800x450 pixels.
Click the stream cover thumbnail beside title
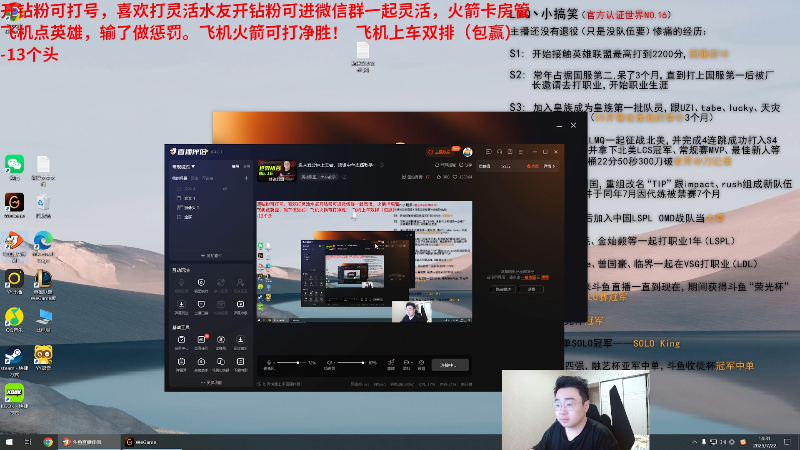pyautogui.click(x=276, y=170)
